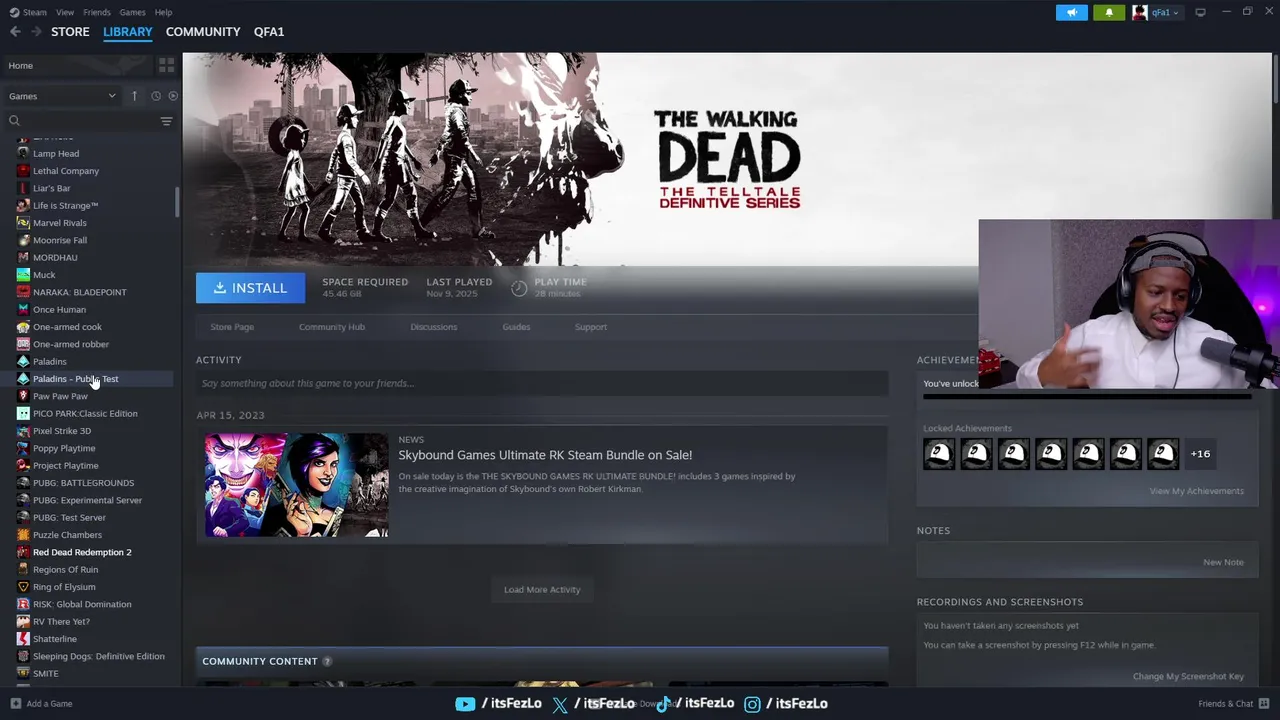This screenshot has width=1280, height=720.
Task: Click the account avatar picture
Action: click(1140, 12)
